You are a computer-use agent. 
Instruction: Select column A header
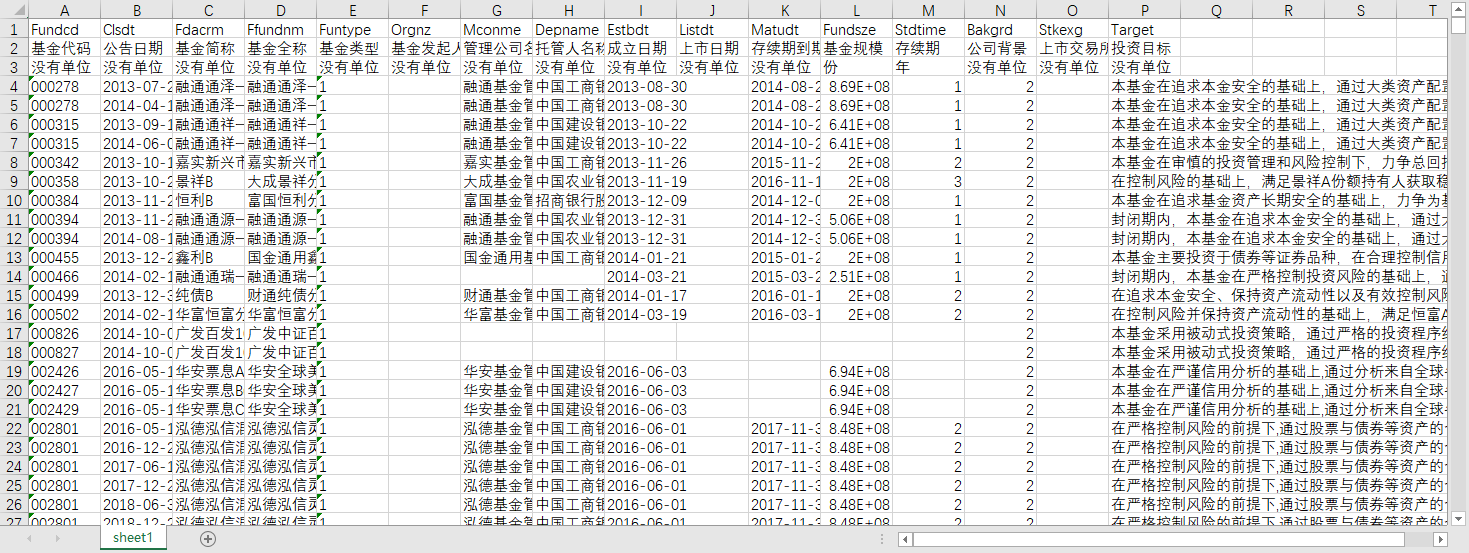coord(64,10)
